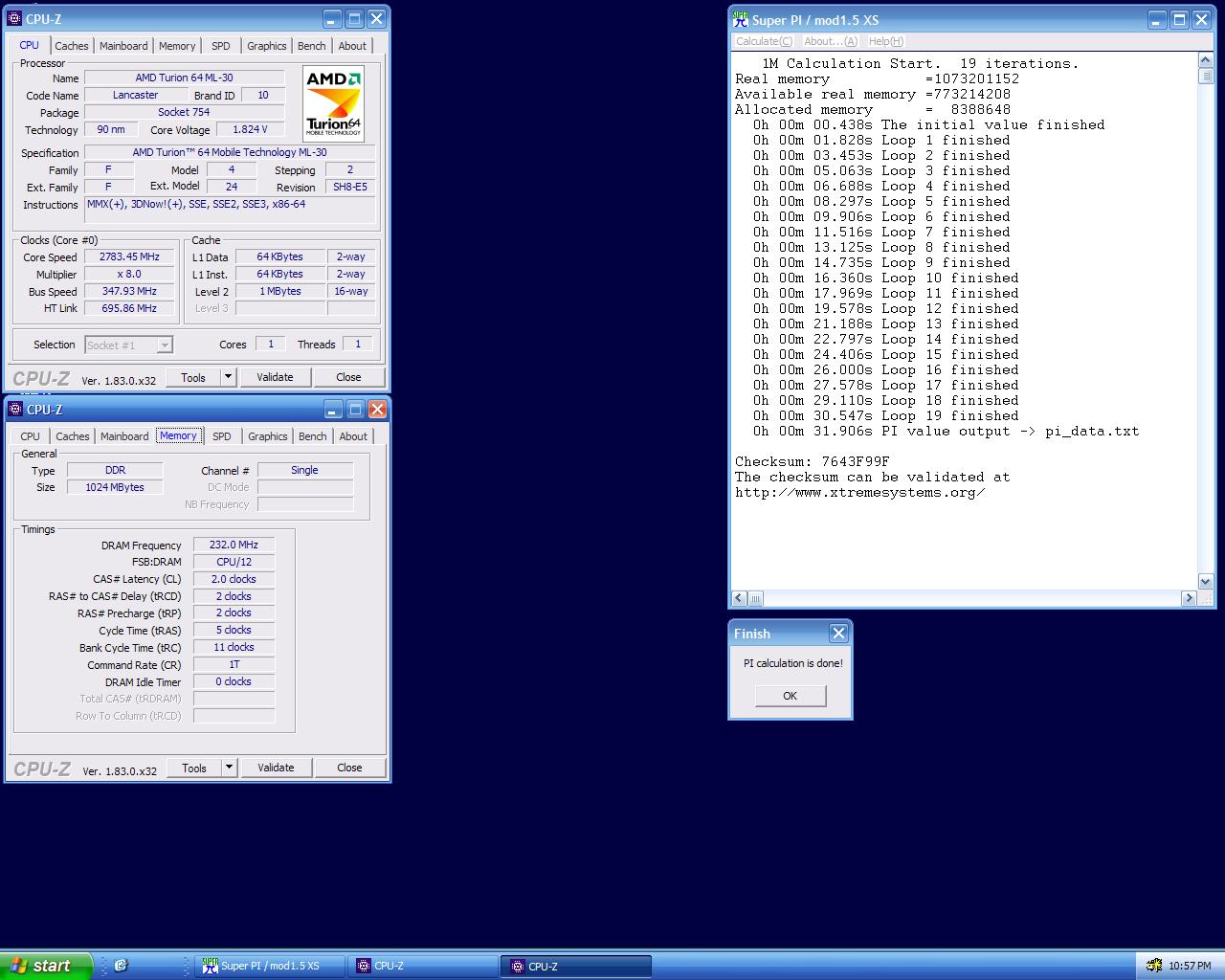1225x980 pixels.
Task: Click the Super PI vertical scrollbar down arrow
Action: click(1206, 581)
